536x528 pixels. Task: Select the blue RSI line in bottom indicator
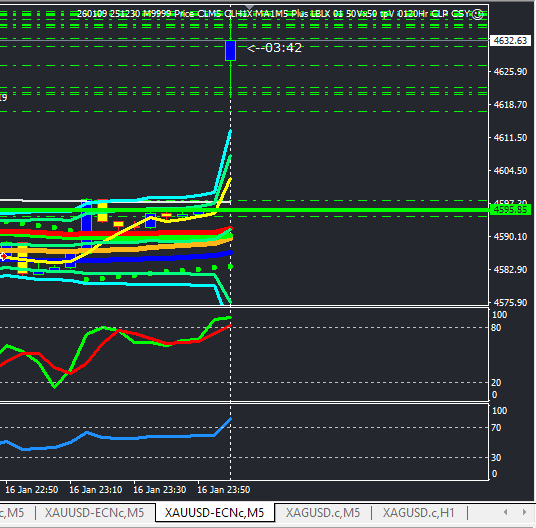click(x=116, y=438)
